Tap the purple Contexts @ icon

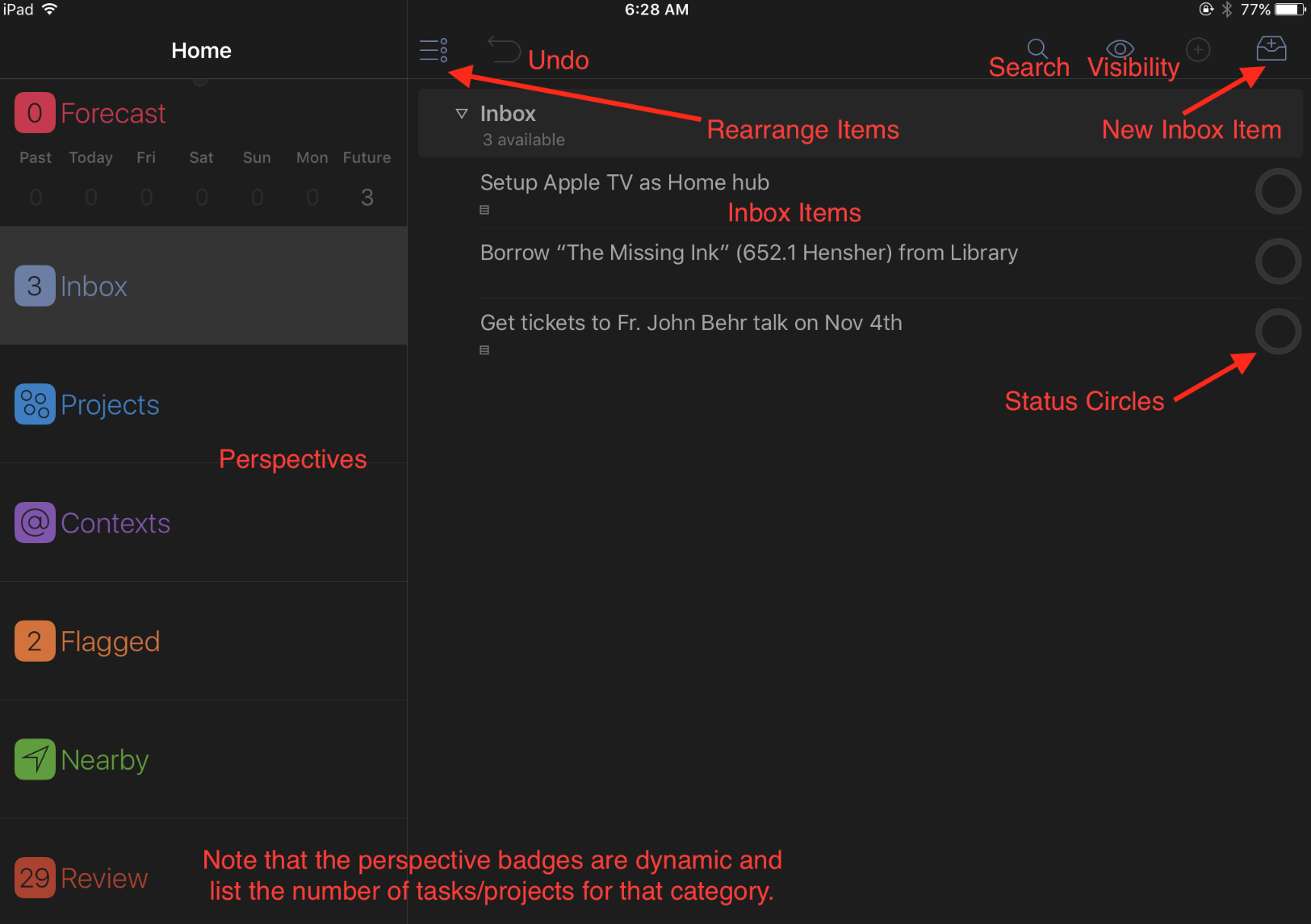[x=35, y=523]
